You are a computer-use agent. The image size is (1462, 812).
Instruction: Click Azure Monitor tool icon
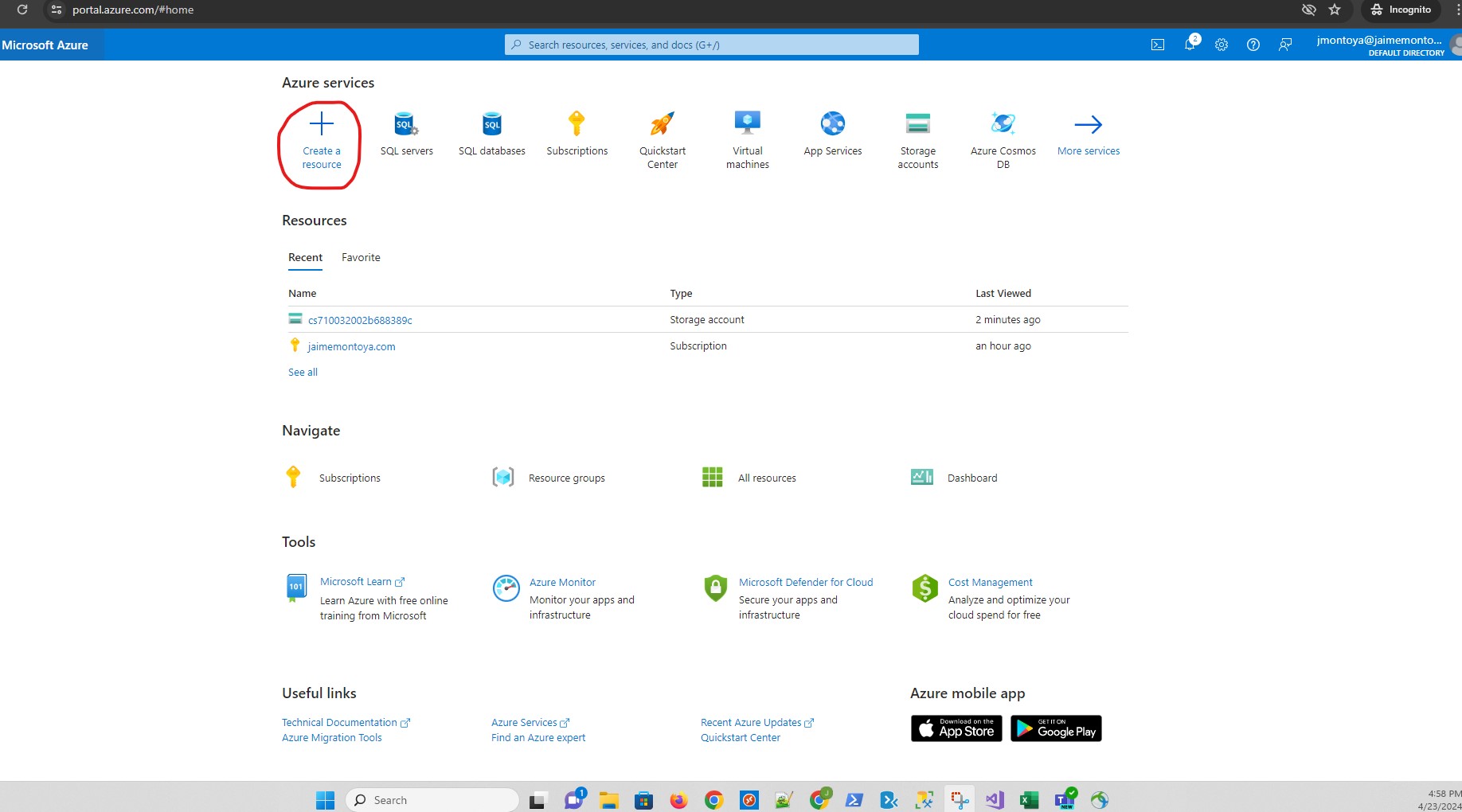(x=506, y=589)
